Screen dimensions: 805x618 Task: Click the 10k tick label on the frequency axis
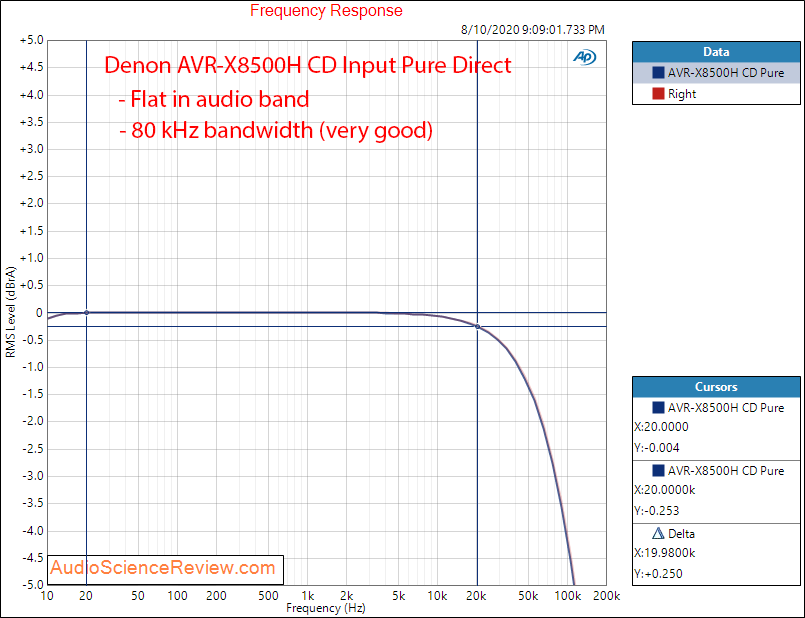click(437, 596)
